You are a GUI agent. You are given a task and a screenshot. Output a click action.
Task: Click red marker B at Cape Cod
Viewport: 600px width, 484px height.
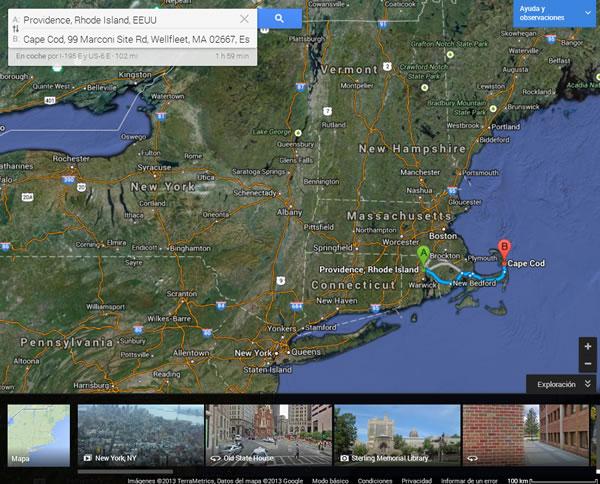click(x=504, y=250)
